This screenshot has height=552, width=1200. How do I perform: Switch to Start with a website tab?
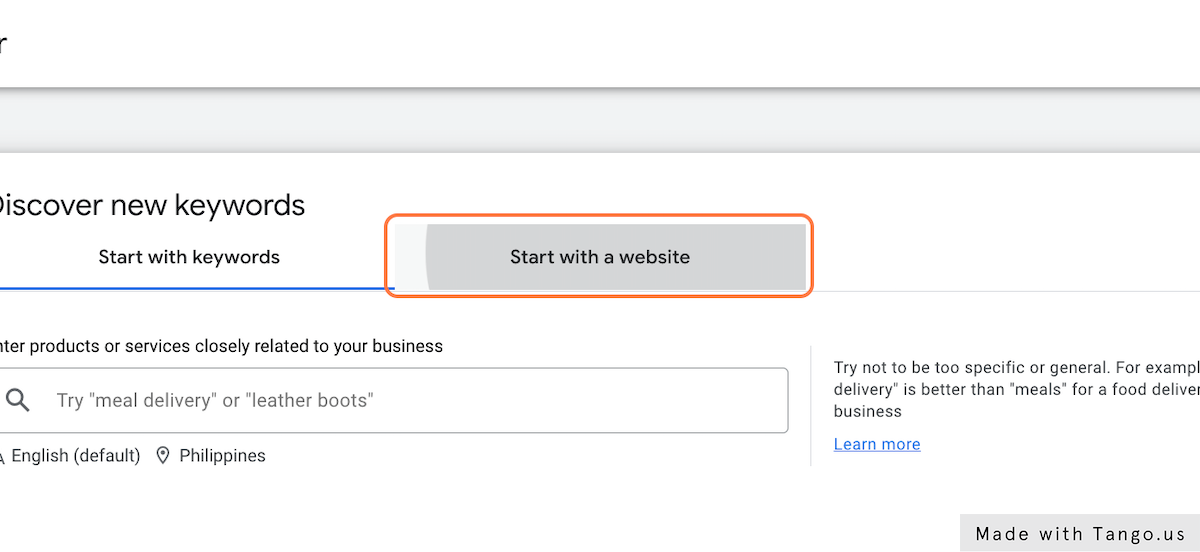pos(599,257)
